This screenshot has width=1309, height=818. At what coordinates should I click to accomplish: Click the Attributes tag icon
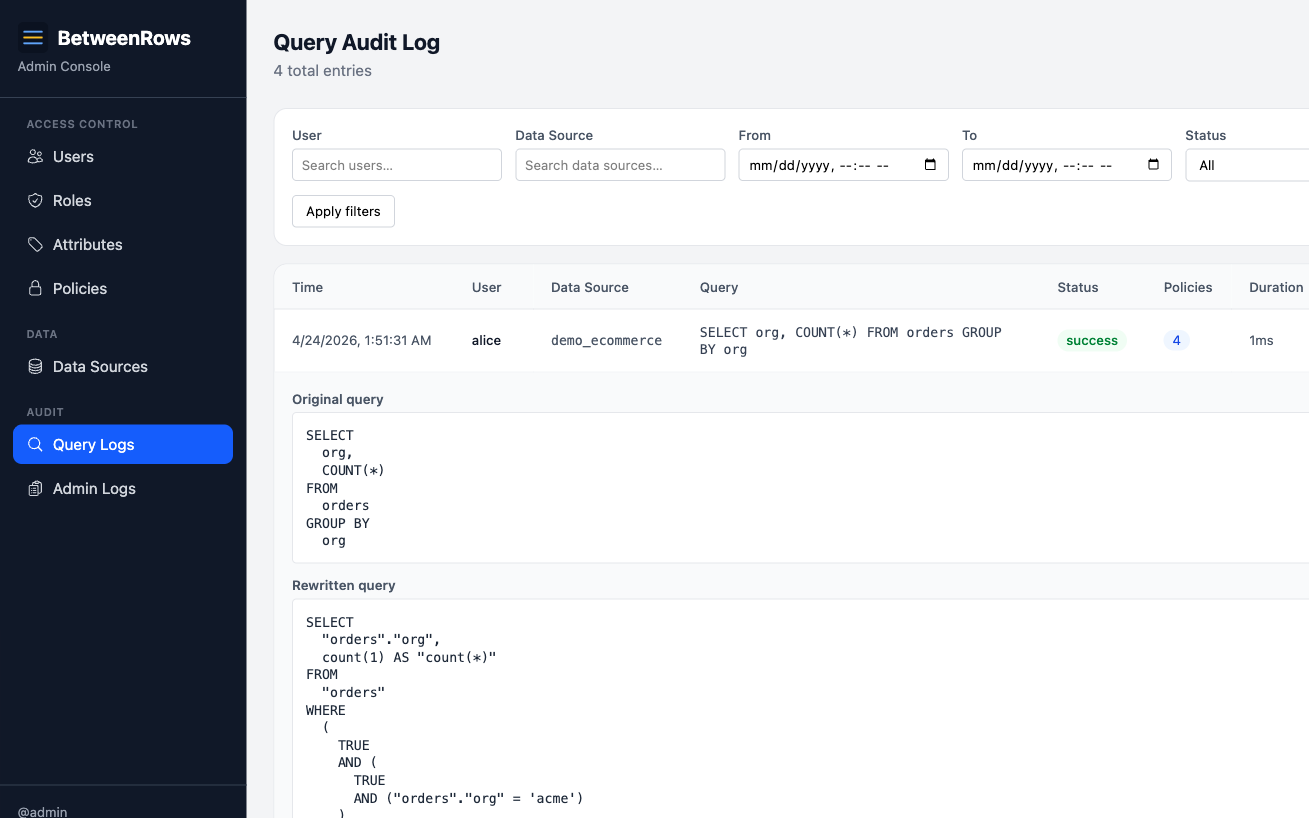(35, 245)
